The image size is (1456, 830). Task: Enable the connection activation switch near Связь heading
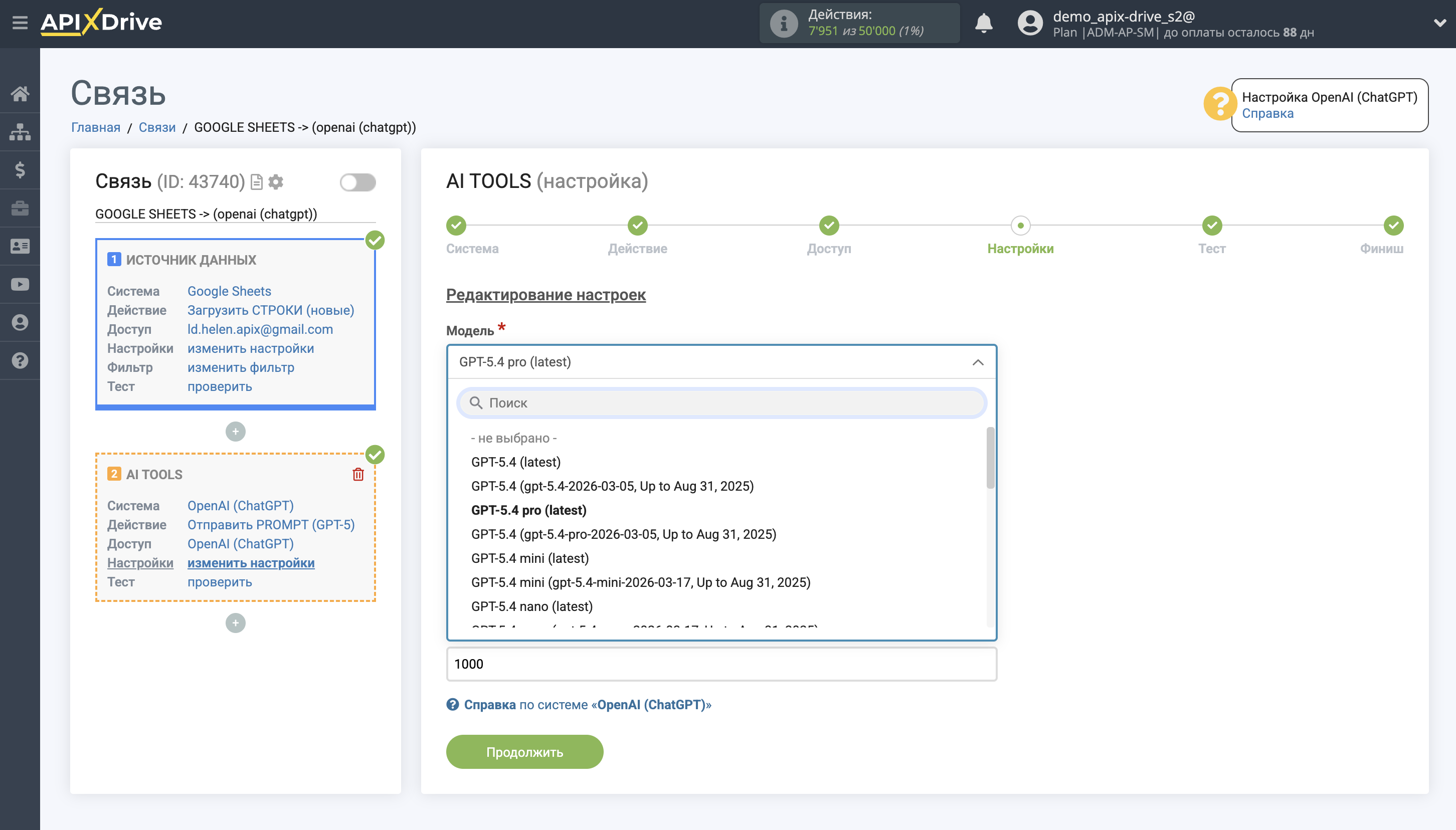pyautogui.click(x=358, y=181)
